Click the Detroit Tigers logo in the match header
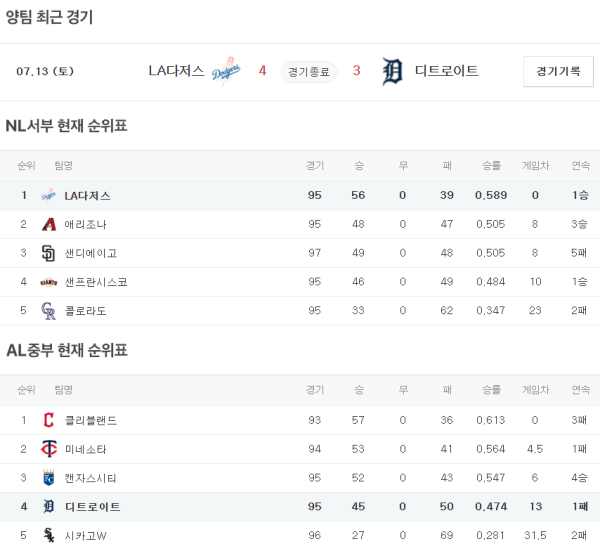Image resolution: width=600 pixels, height=551 pixels. coord(392,72)
